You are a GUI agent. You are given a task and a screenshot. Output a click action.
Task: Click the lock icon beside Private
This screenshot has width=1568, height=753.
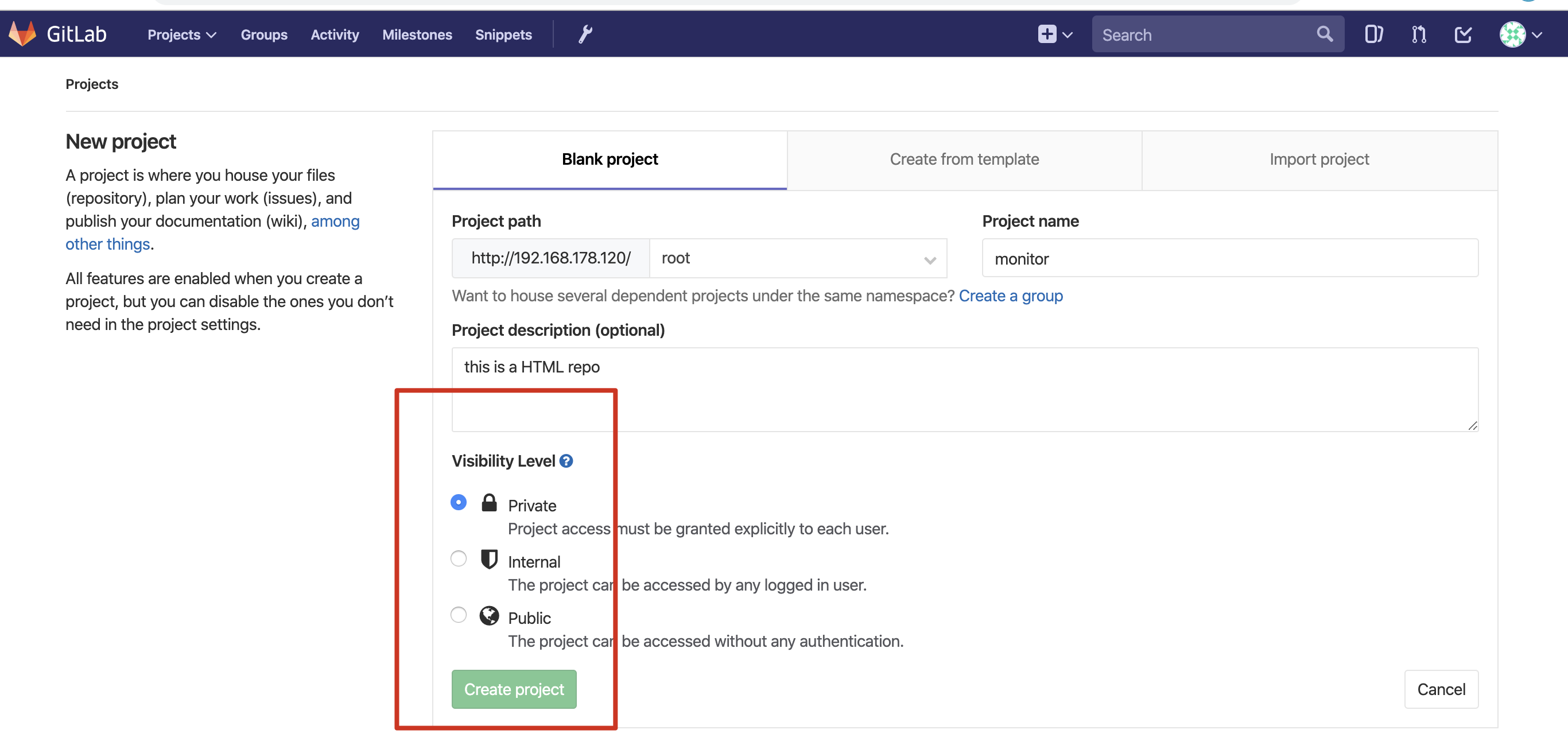489,503
